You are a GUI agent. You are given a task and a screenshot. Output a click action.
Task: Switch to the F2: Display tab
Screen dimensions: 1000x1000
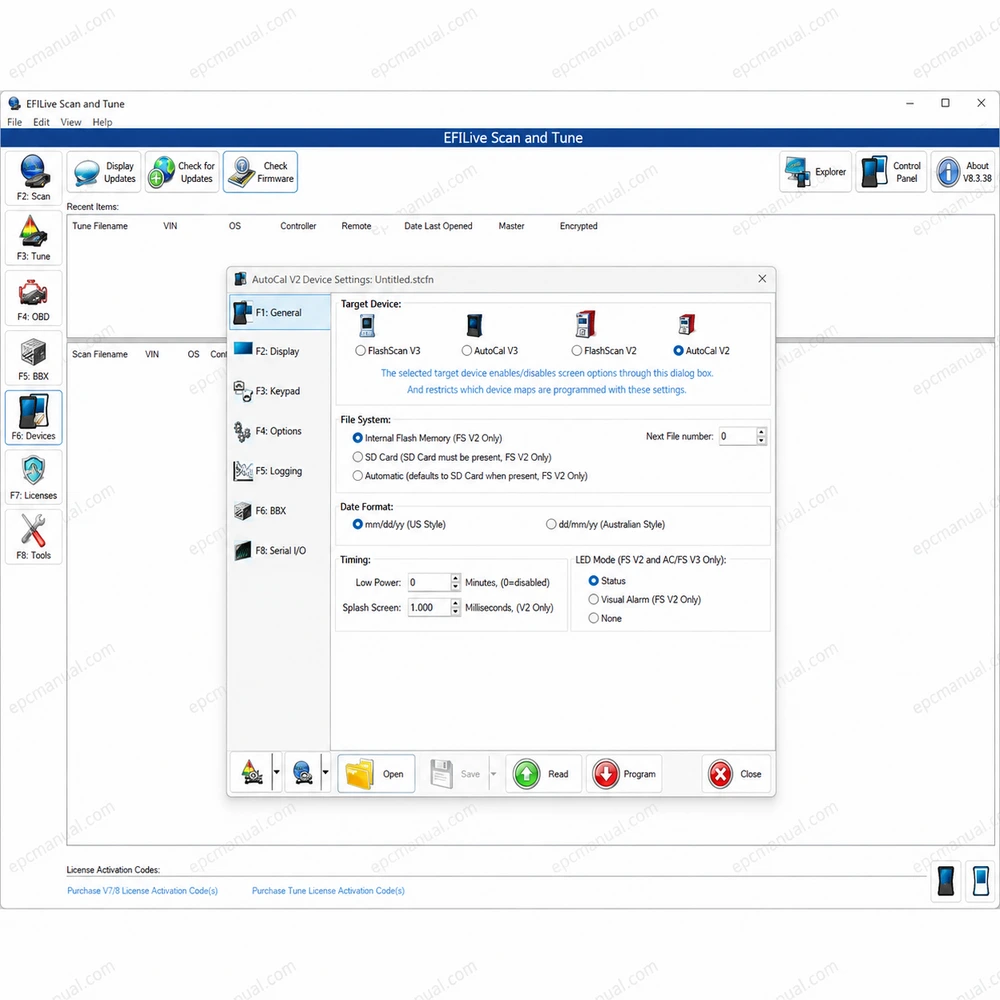[279, 351]
